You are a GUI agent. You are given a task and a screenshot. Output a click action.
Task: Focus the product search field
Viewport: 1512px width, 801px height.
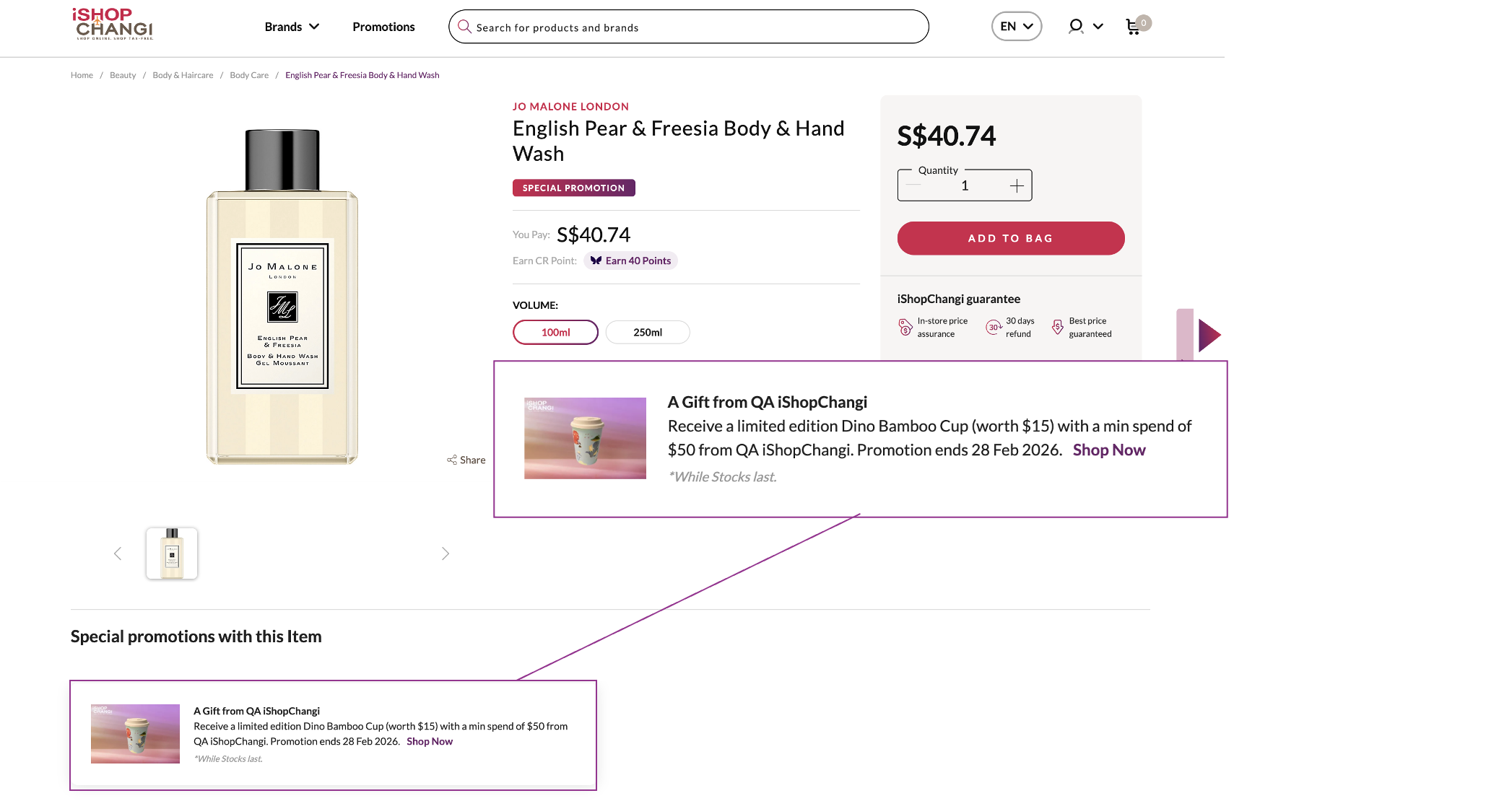[693, 27]
